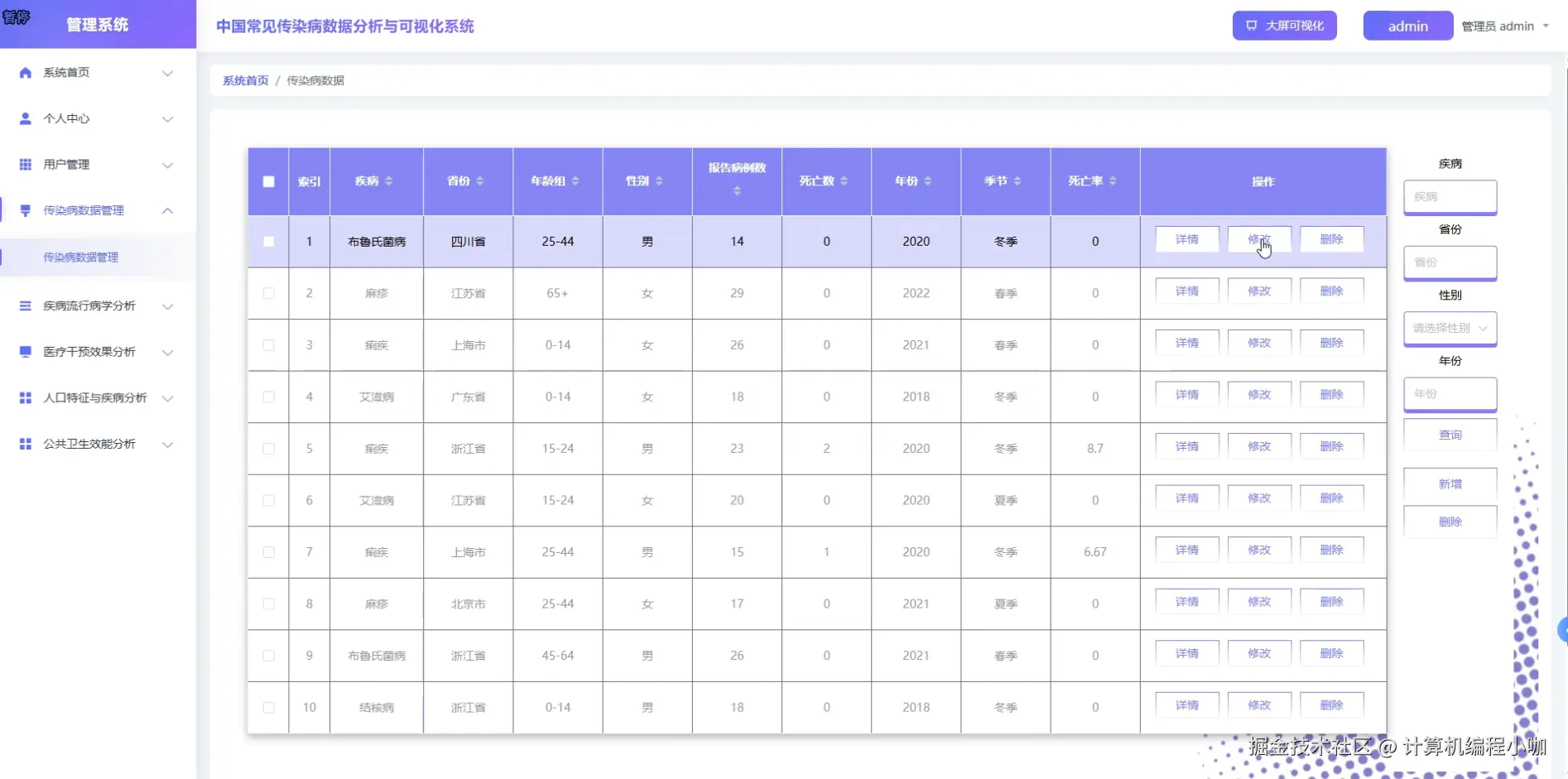This screenshot has width=1568, height=779.
Task: Click the person icon beside 个人中心
Action: (26, 118)
